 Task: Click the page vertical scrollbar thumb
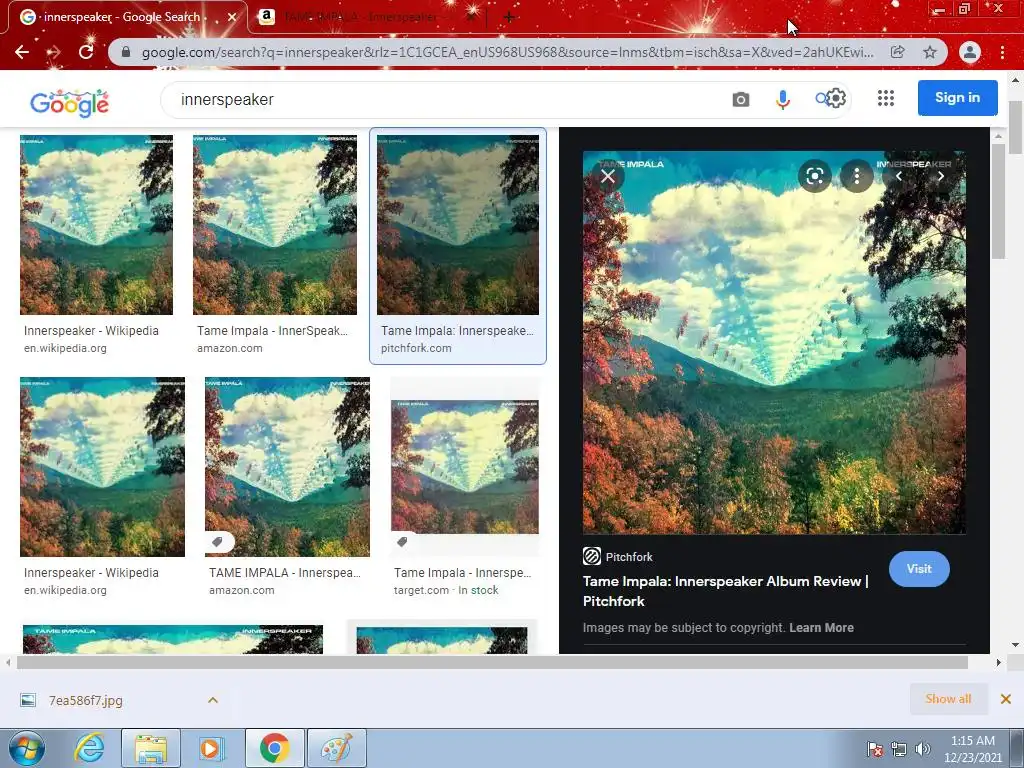coord(1016,127)
